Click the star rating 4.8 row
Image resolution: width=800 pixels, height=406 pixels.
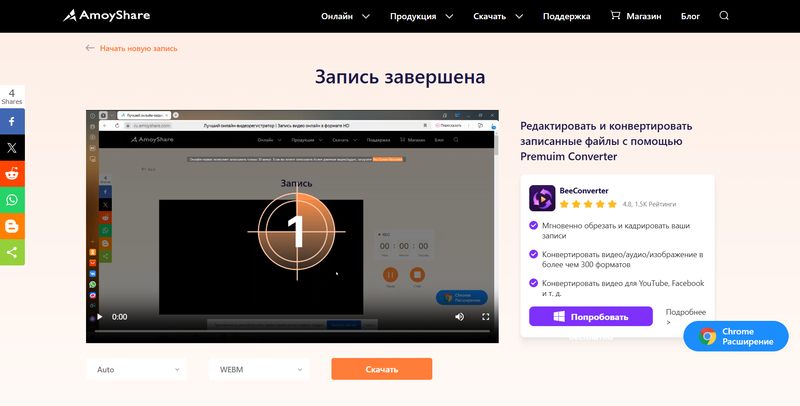pos(617,204)
